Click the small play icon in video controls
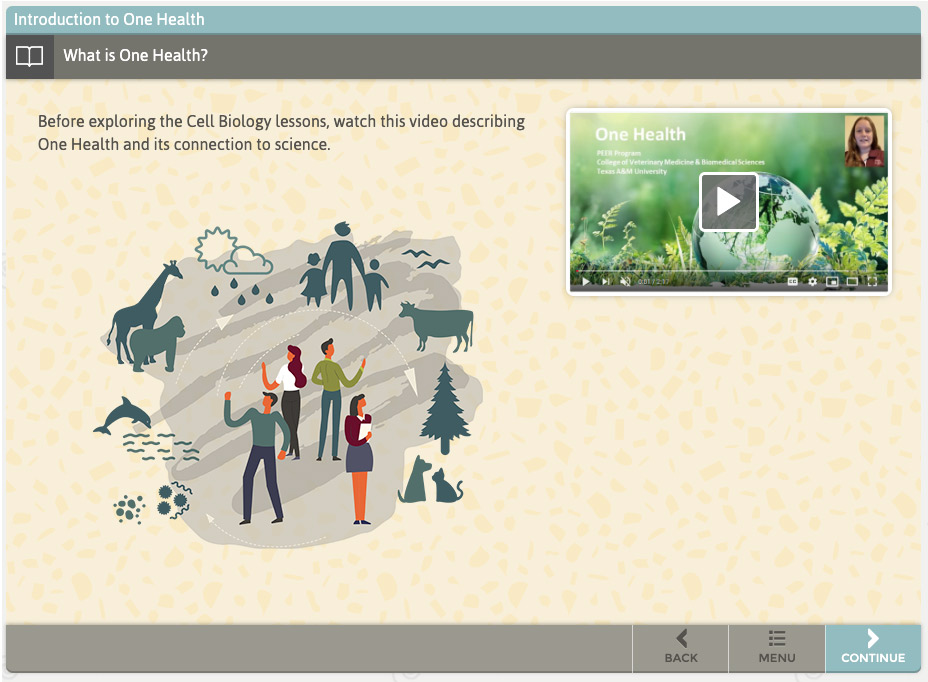 coord(585,281)
